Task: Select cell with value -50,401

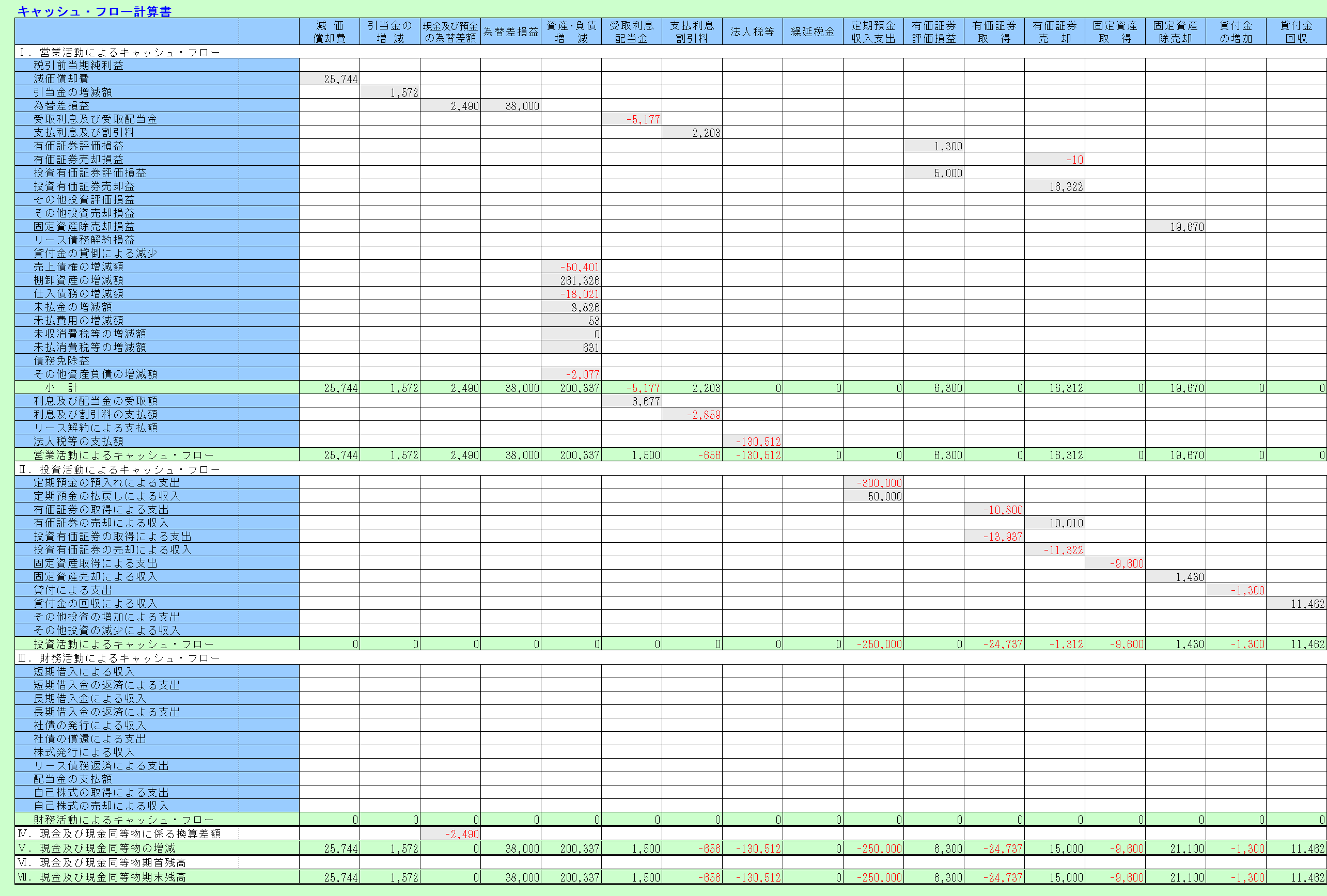Action: pyautogui.click(x=572, y=266)
